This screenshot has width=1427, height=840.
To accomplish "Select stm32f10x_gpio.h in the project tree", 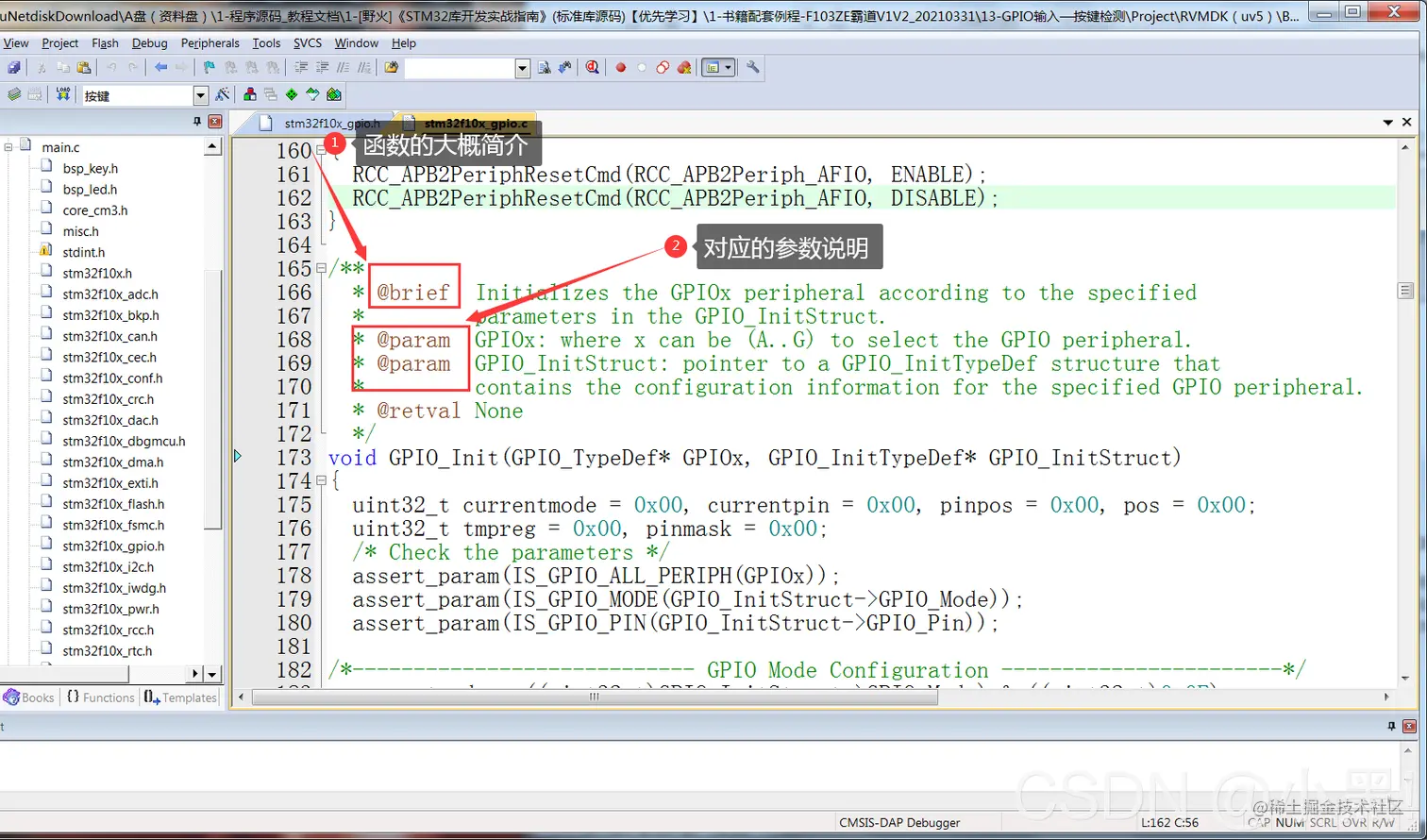I will pos(113,546).
